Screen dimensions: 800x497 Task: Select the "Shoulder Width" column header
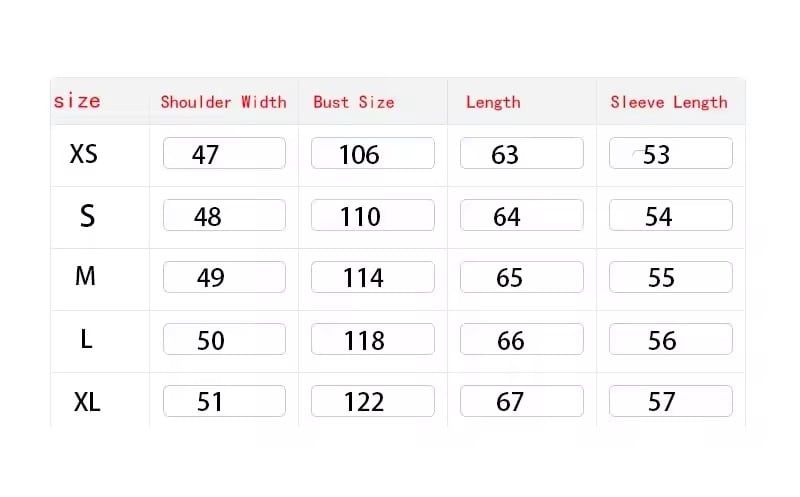click(x=223, y=102)
